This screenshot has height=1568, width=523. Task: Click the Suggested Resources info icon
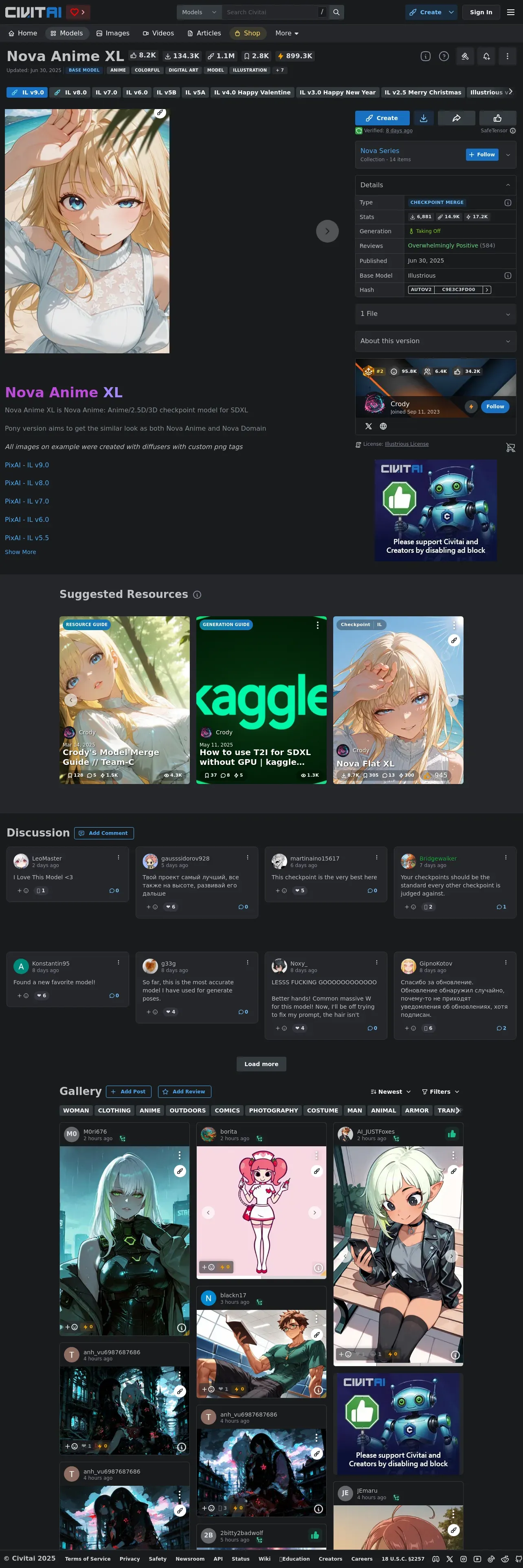(197, 595)
